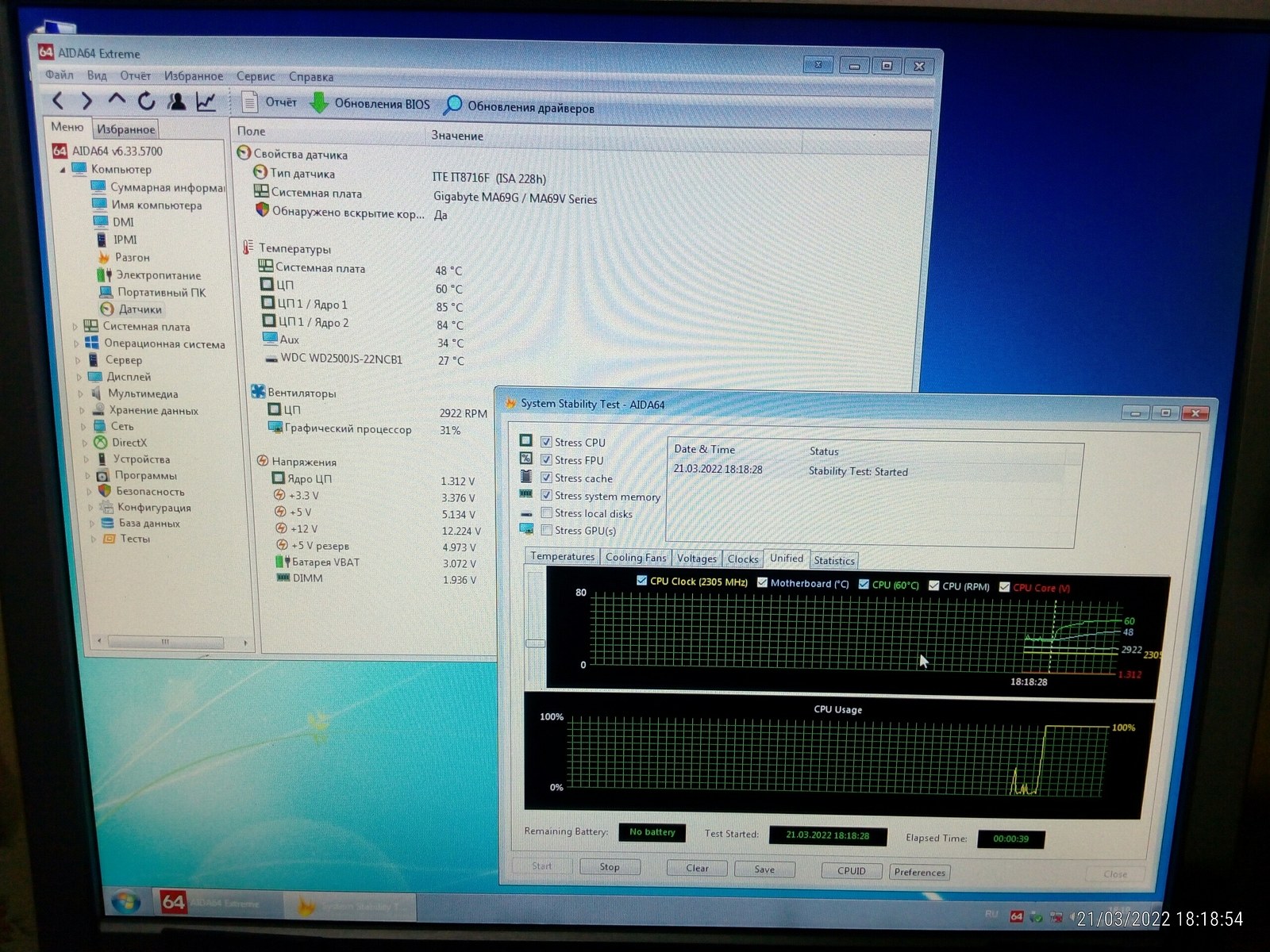1270x952 pixels.
Task: Enable the Stress GPU(s) checkbox
Action: point(546,530)
